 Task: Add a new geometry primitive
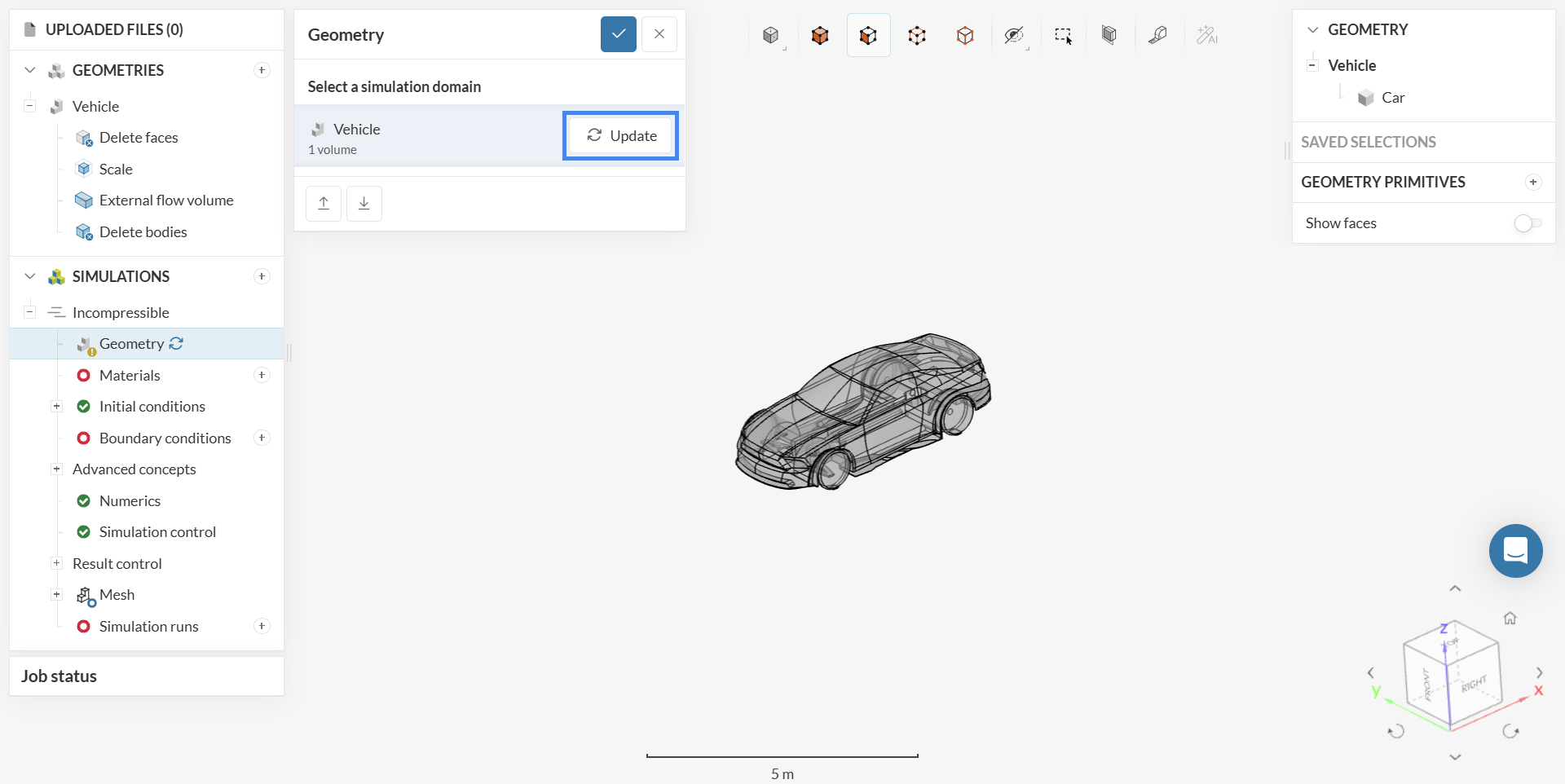(1532, 183)
